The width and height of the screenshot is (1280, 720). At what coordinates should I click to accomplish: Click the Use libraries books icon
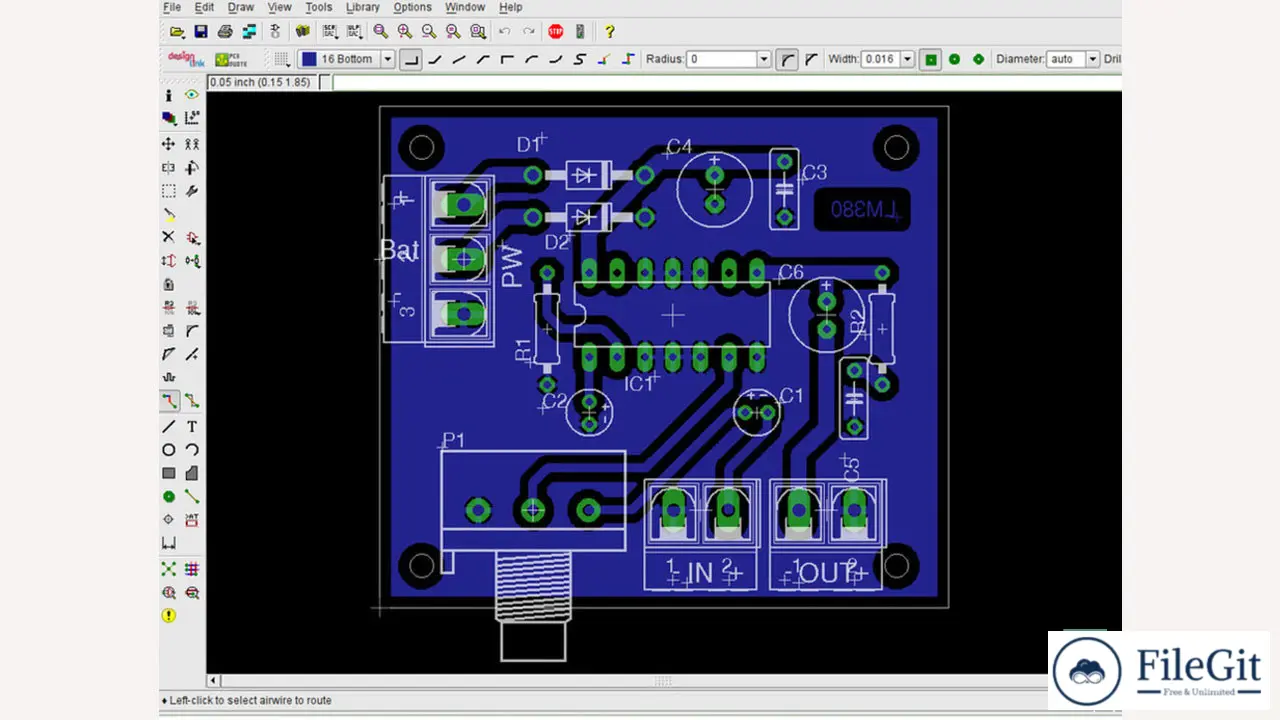tap(302, 32)
